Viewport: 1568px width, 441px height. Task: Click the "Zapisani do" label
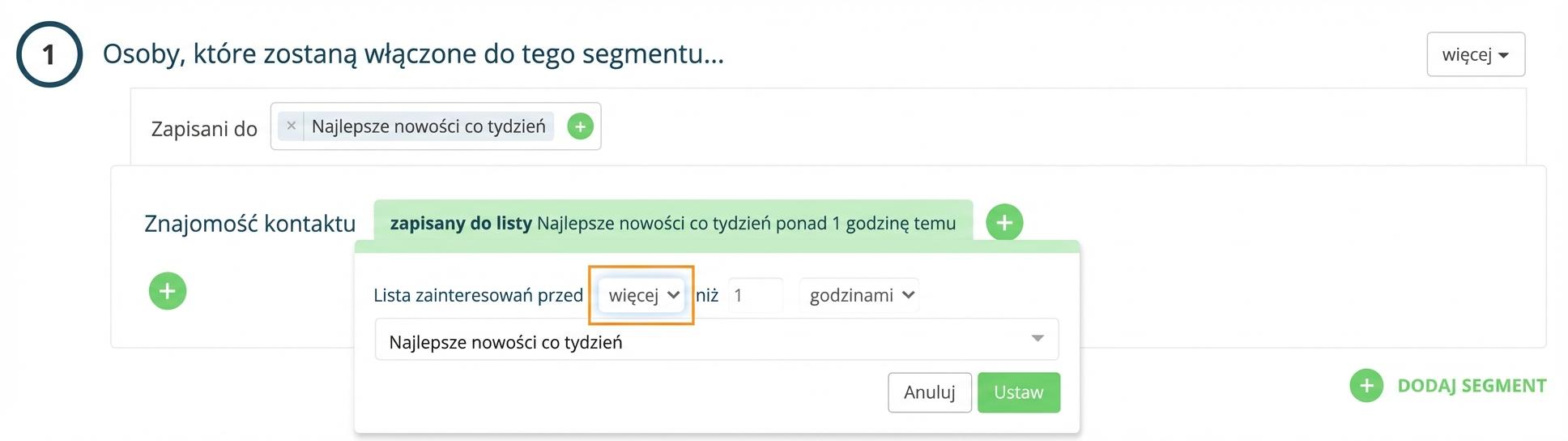(x=204, y=129)
